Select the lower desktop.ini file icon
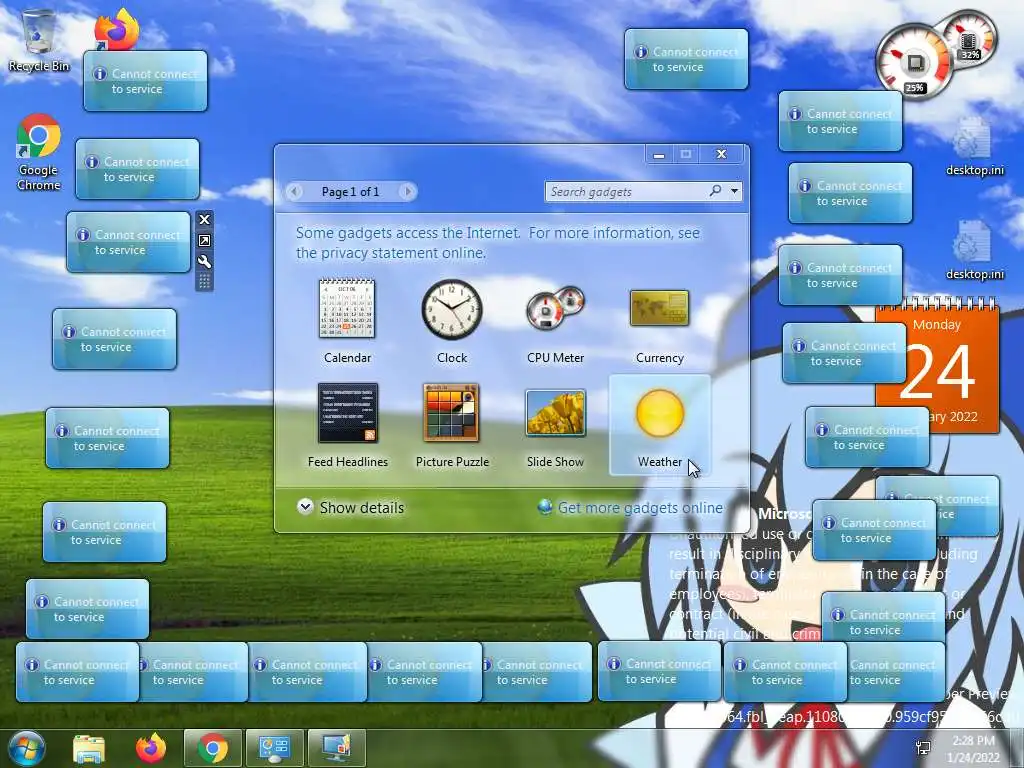Image resolution: width=1024 pixels, height=768 pixels. click(x=974, y=251)
